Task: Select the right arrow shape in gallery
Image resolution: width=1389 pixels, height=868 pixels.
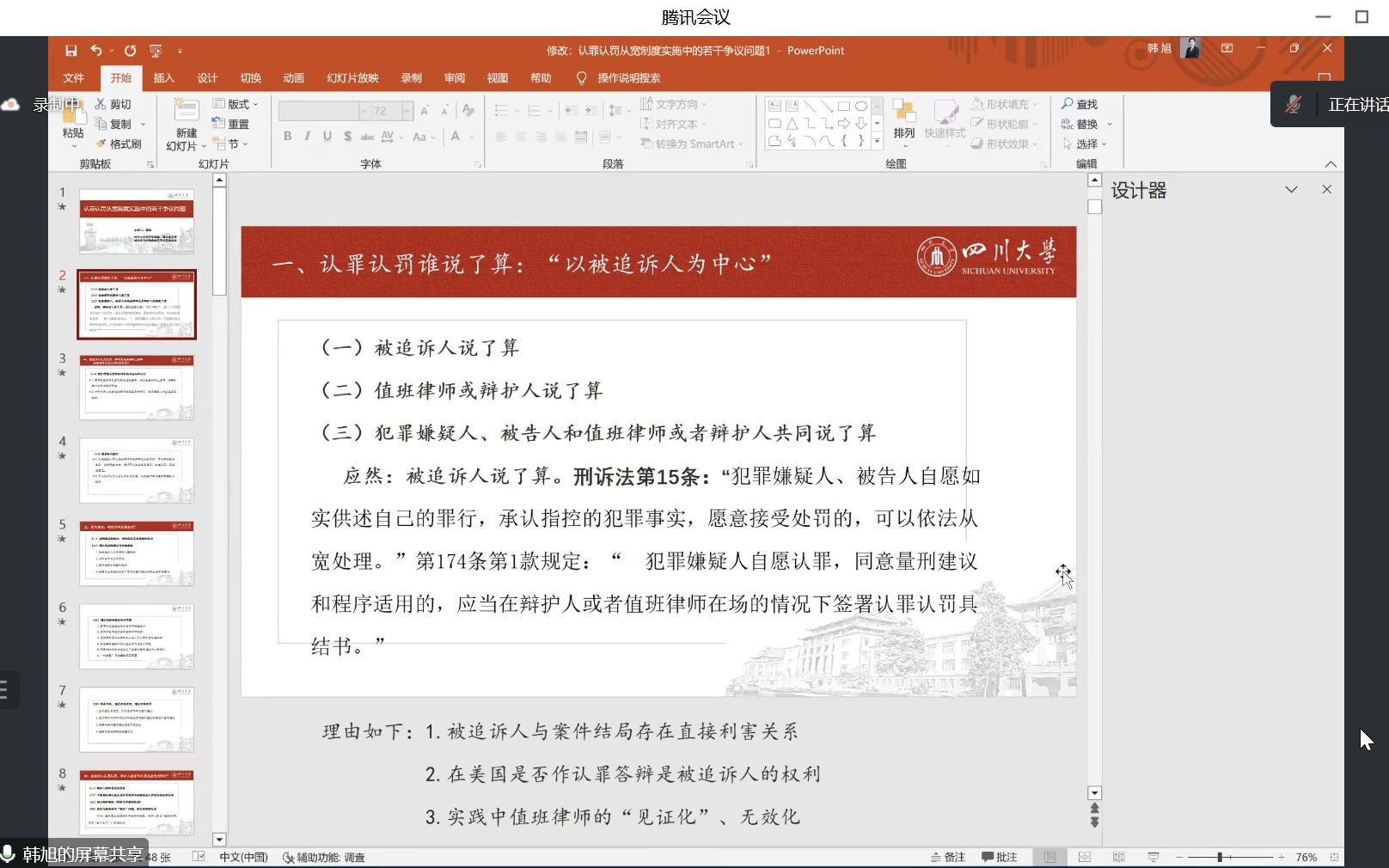Action: (x=843, y=124)
